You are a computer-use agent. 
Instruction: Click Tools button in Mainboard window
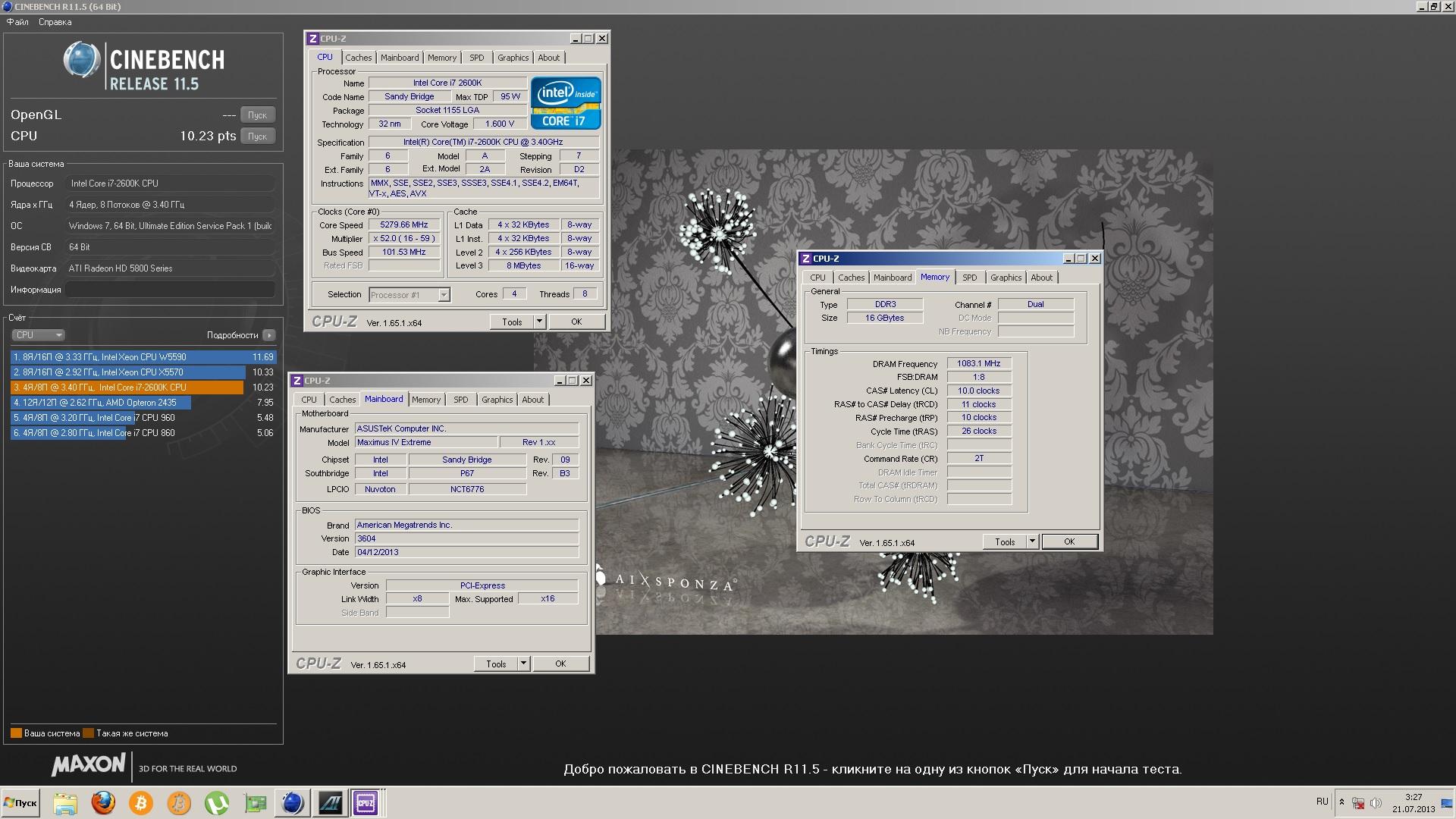pos(496,664)
